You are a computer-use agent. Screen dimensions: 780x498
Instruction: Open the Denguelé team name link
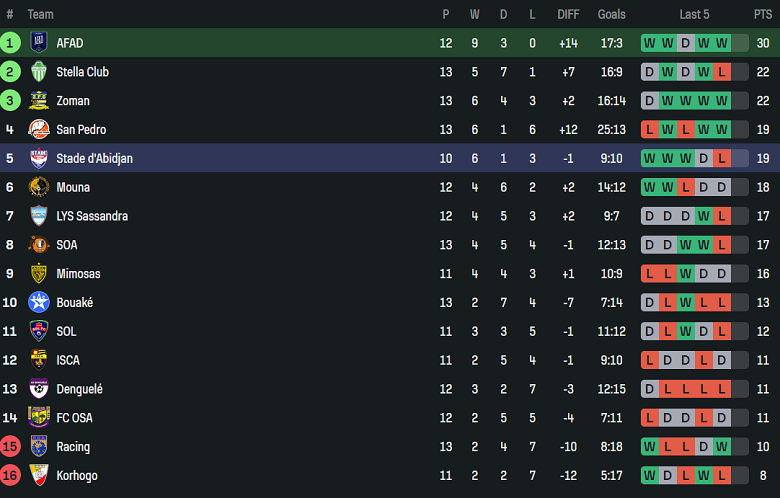[79, 389]
